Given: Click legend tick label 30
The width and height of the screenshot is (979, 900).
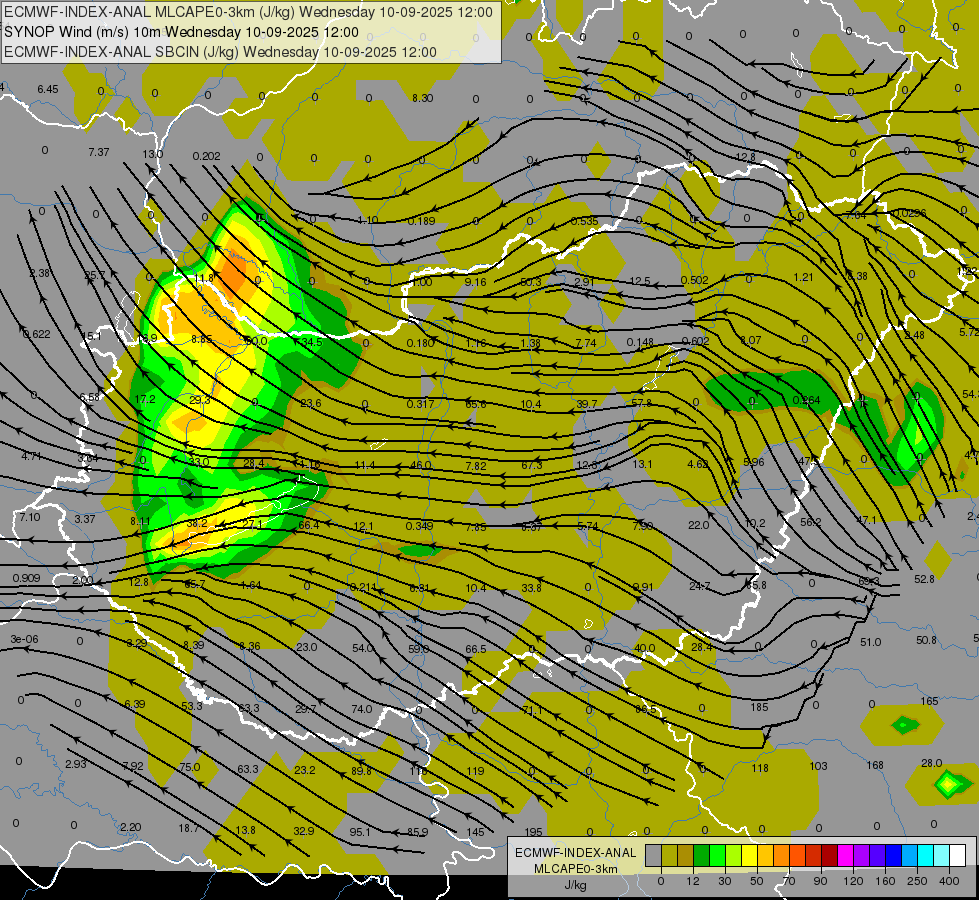Looking at the screenshot, I should [725, 881].
